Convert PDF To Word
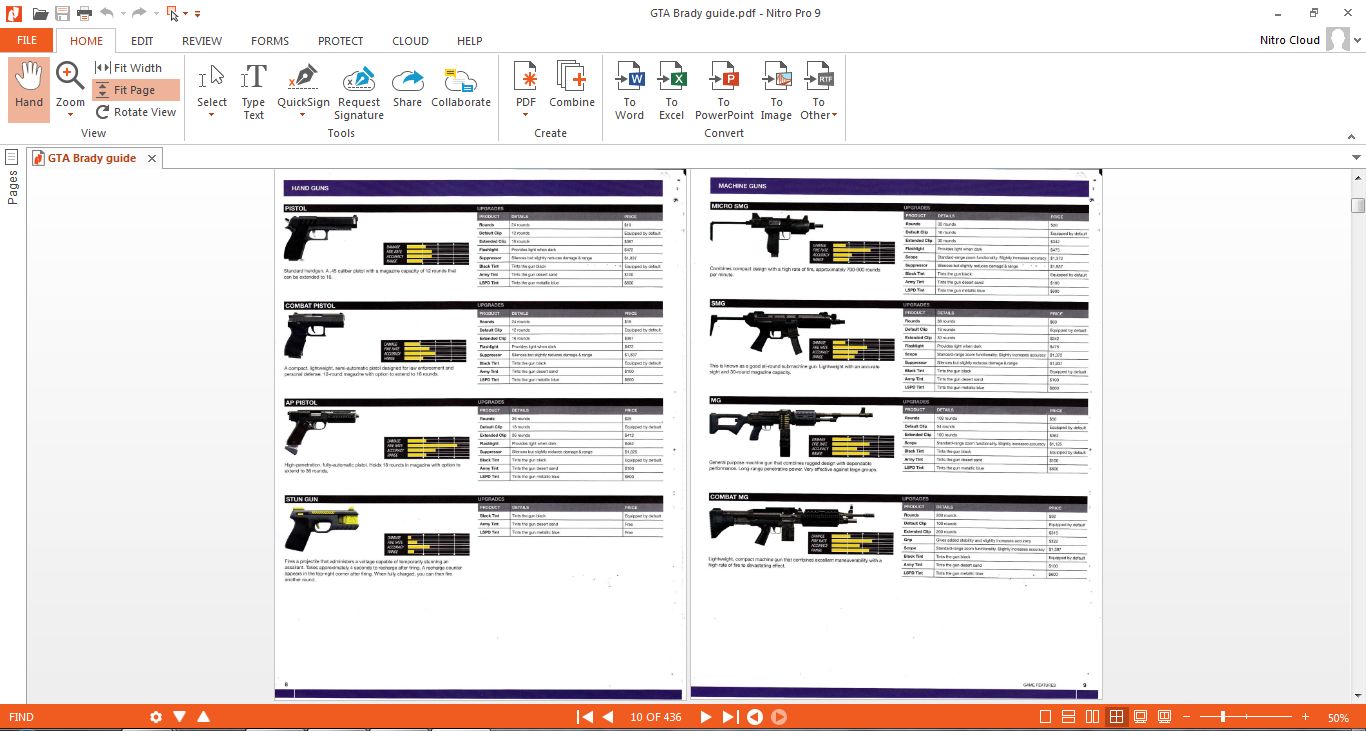The width and height of the screenshot is (1366, 731). pyautogui.click(x=629, y=91)
